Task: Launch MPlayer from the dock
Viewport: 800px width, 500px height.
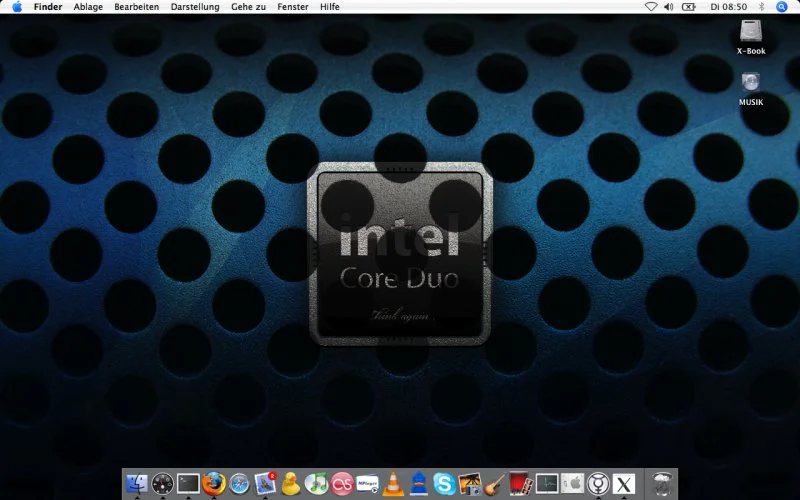Action: click(x=367, y=484)
